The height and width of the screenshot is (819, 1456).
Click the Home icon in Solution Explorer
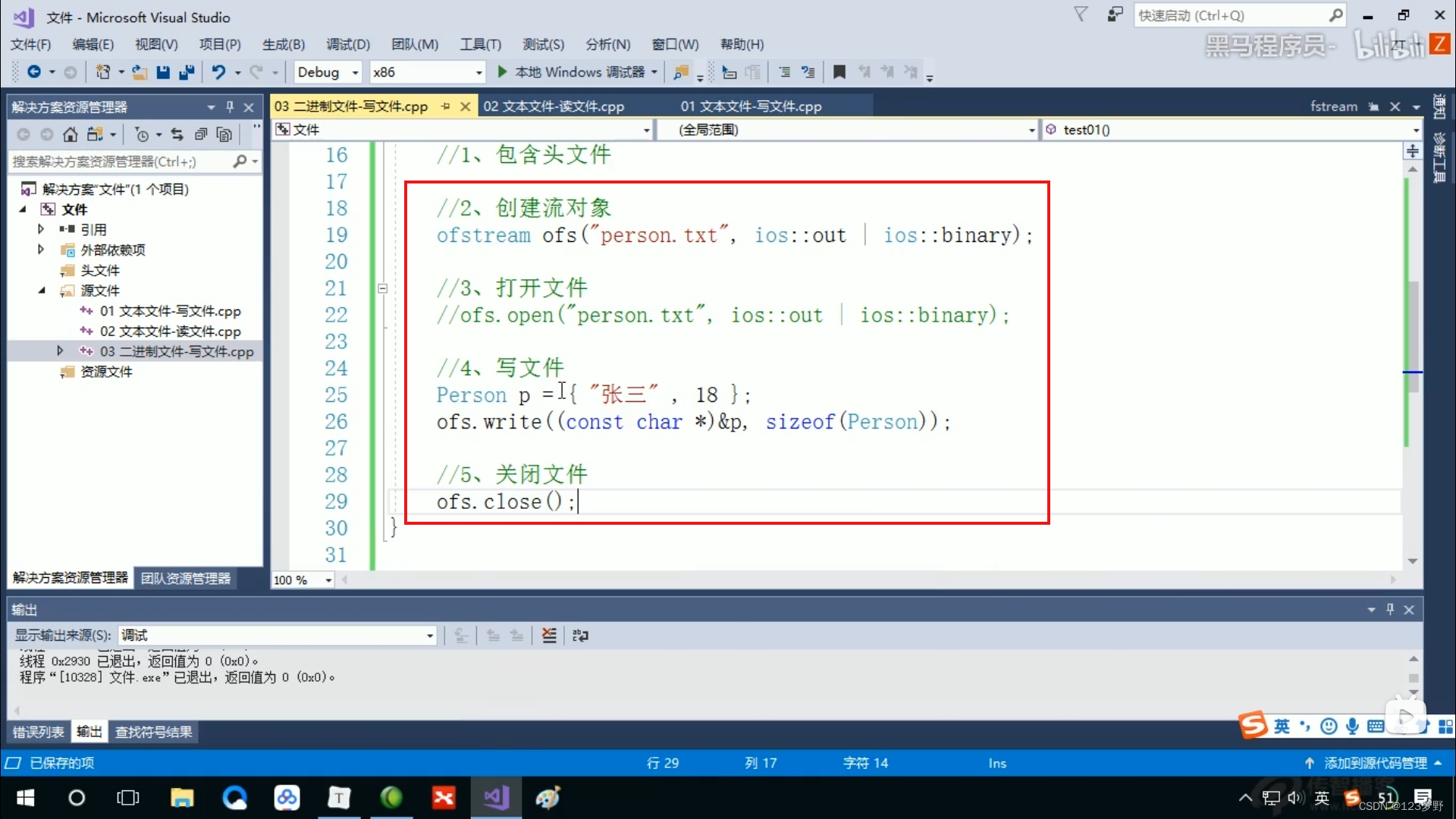point(70,135)
